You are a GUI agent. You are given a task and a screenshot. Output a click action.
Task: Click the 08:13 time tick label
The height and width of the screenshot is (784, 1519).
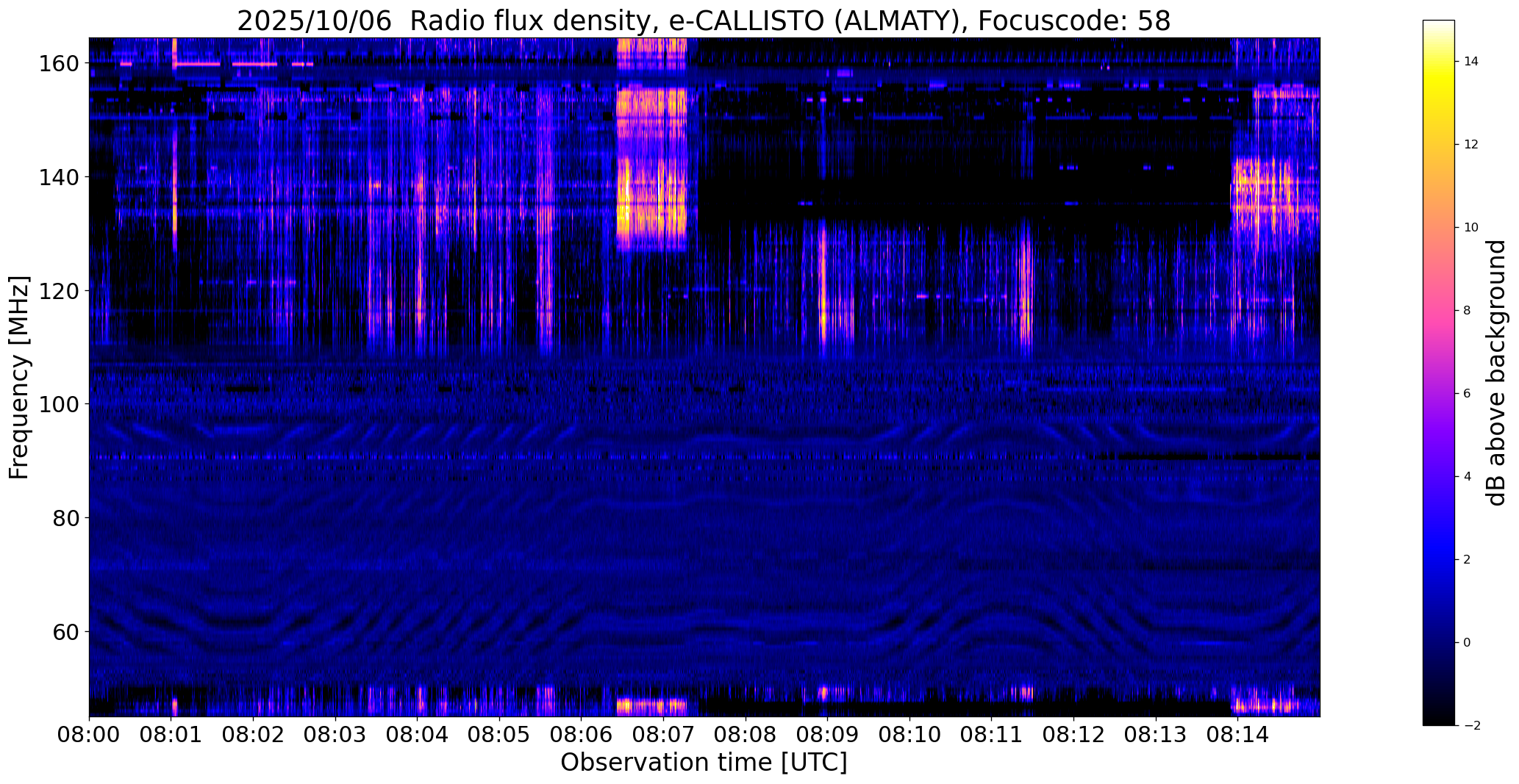click(x=1156, y=734)
